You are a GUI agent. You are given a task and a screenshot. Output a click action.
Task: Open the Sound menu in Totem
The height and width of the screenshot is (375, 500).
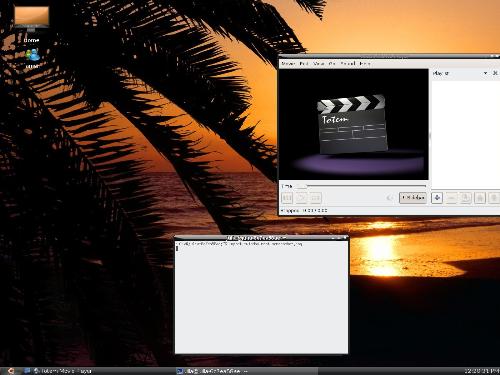pyautogui.click(x=348, y=63)
